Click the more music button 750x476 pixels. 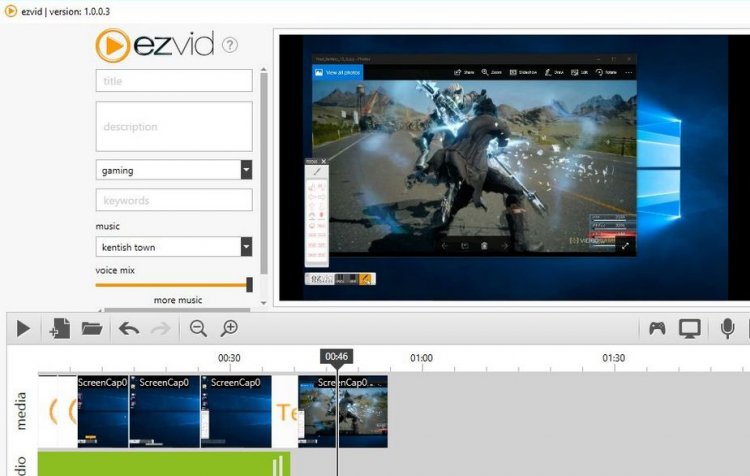click(x=178, y=300)
